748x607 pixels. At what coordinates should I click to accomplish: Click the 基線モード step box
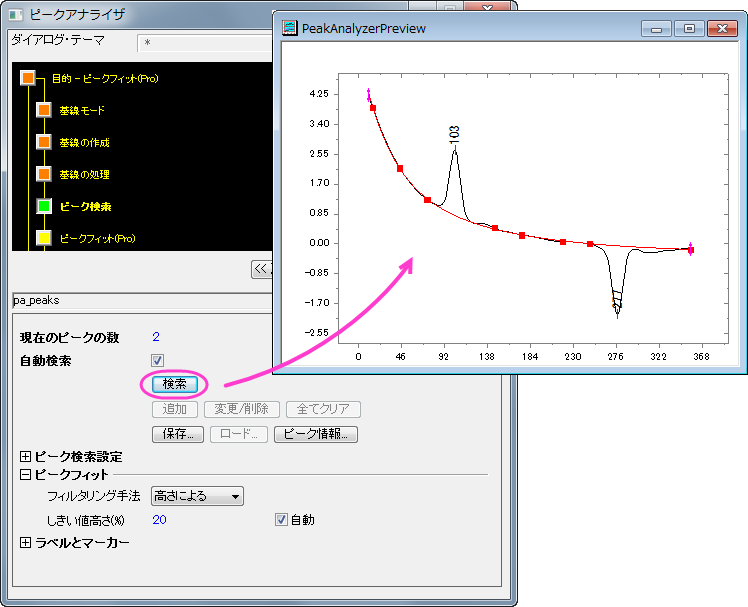point(44,110)
